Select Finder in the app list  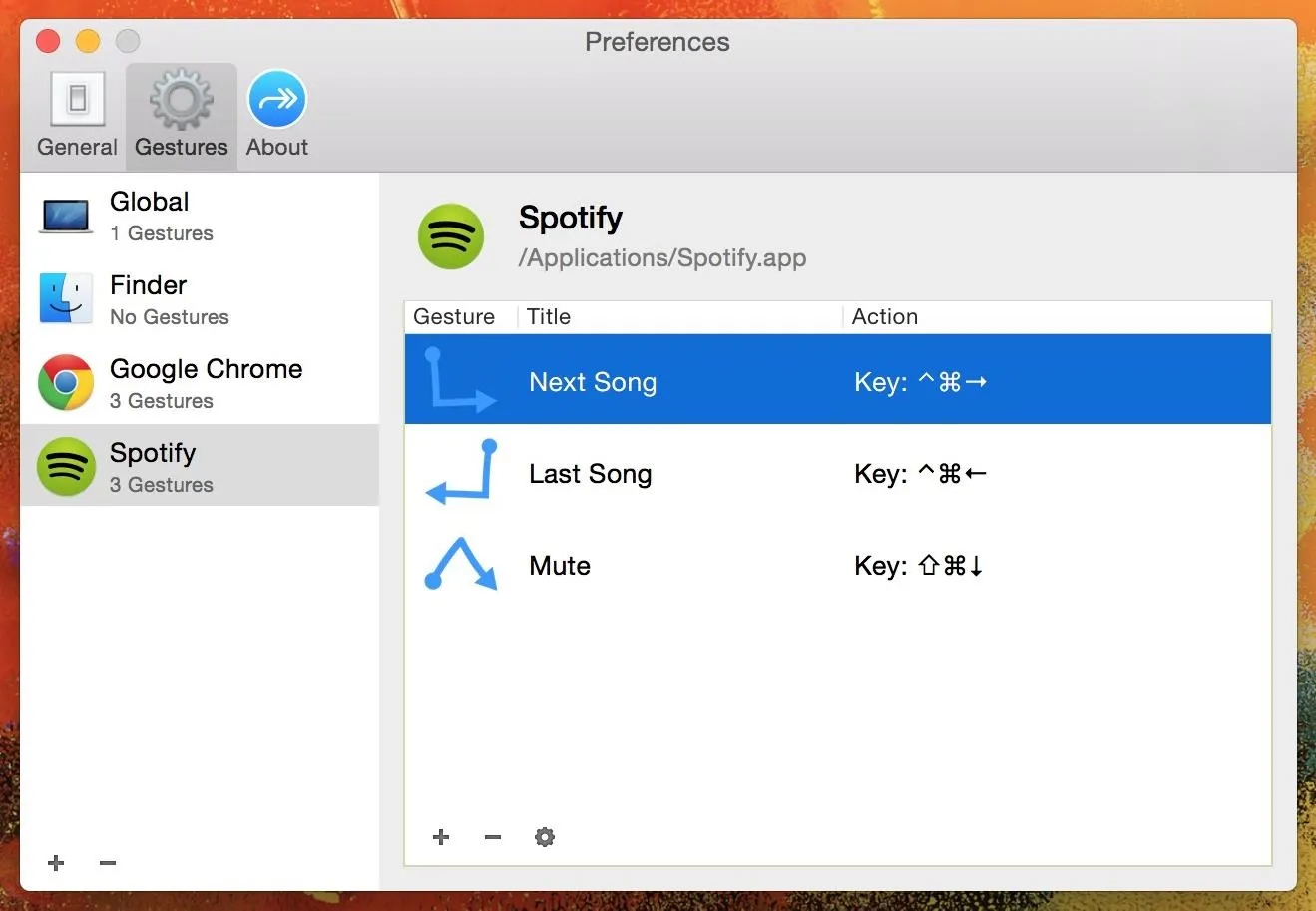click(x=200, y=299)
